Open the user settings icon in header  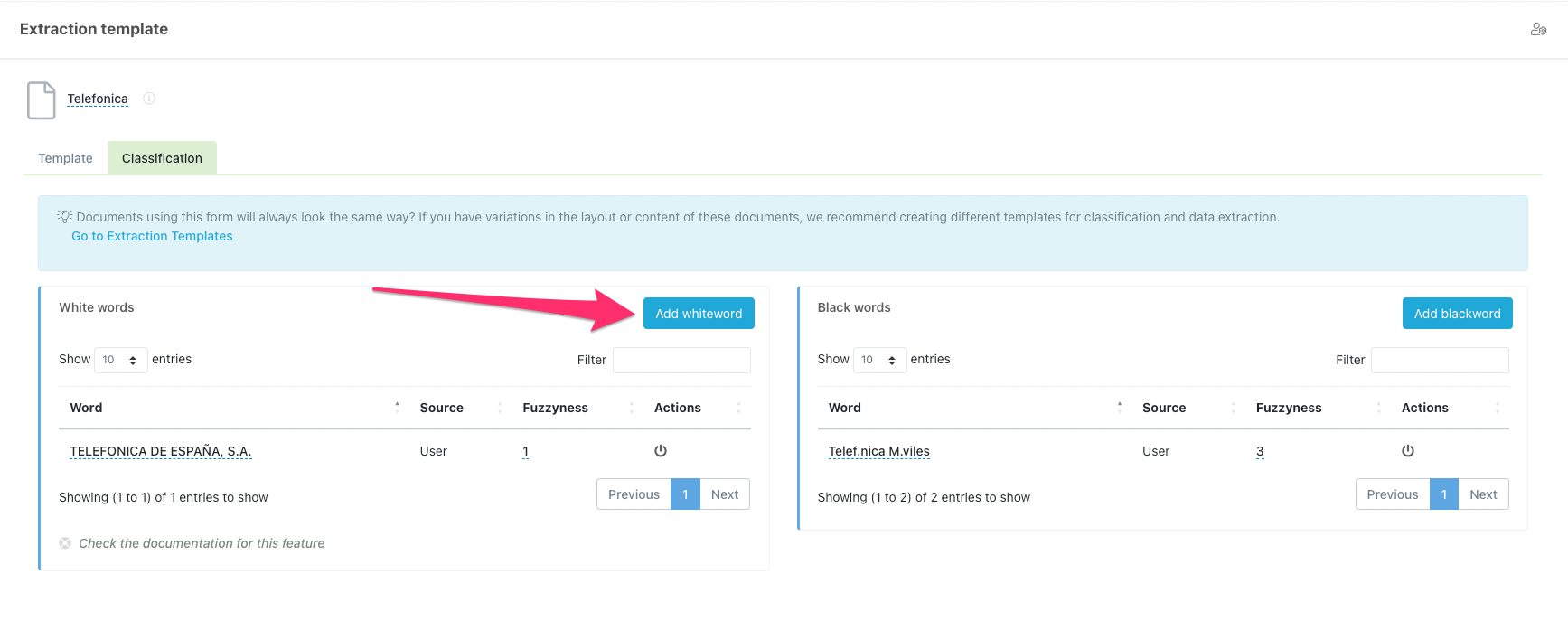pyautogui.click(x=1538, y=30)
